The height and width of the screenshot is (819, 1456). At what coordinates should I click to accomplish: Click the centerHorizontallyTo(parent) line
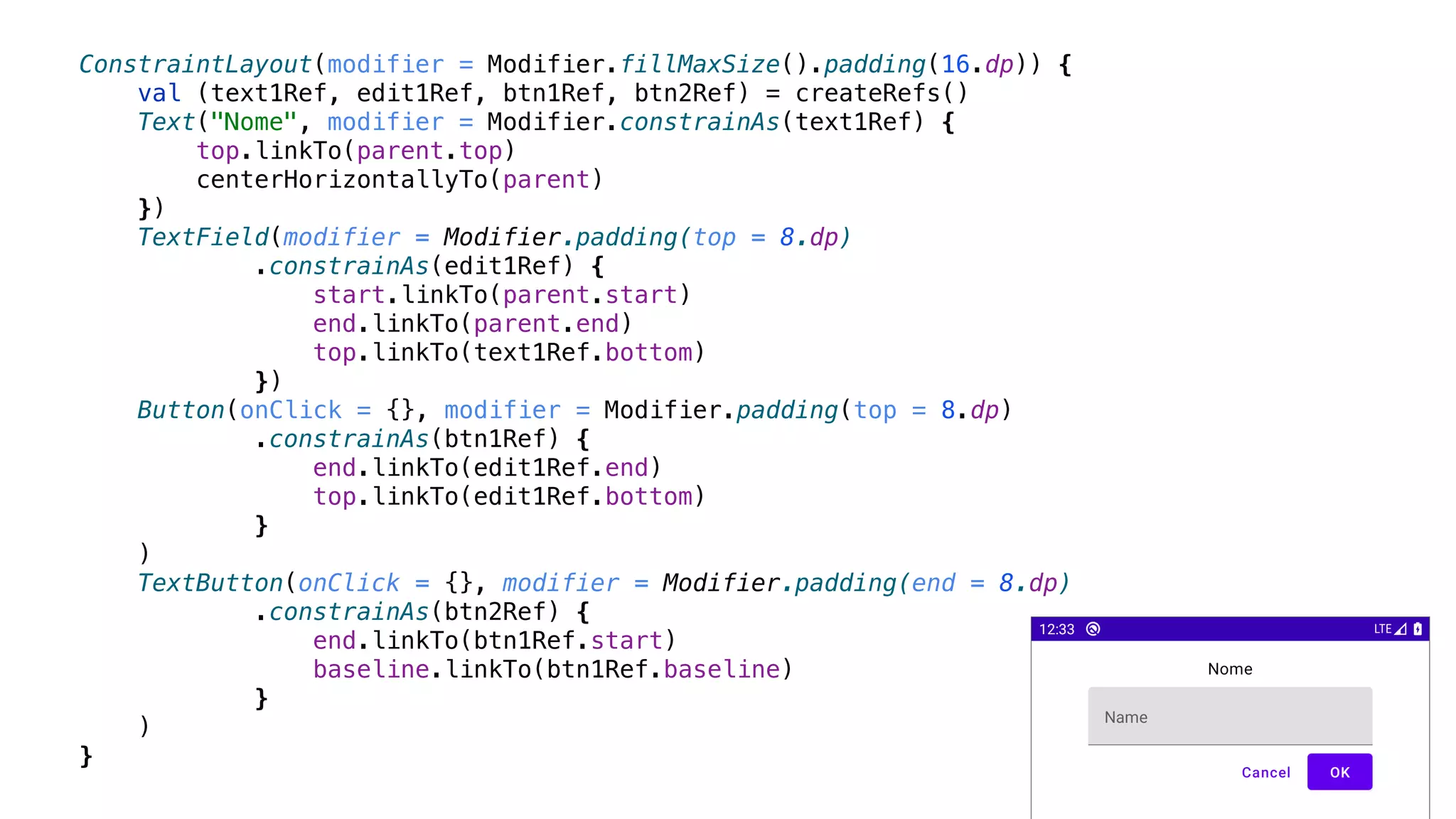tap(399, 180)
